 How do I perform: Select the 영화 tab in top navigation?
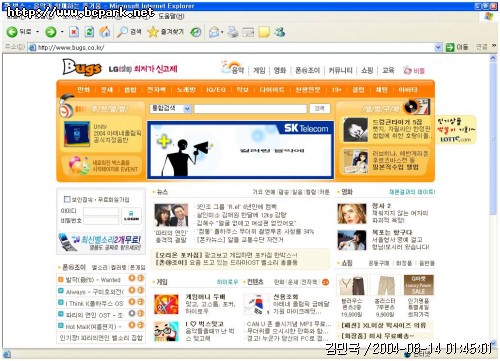click(280, 70)
